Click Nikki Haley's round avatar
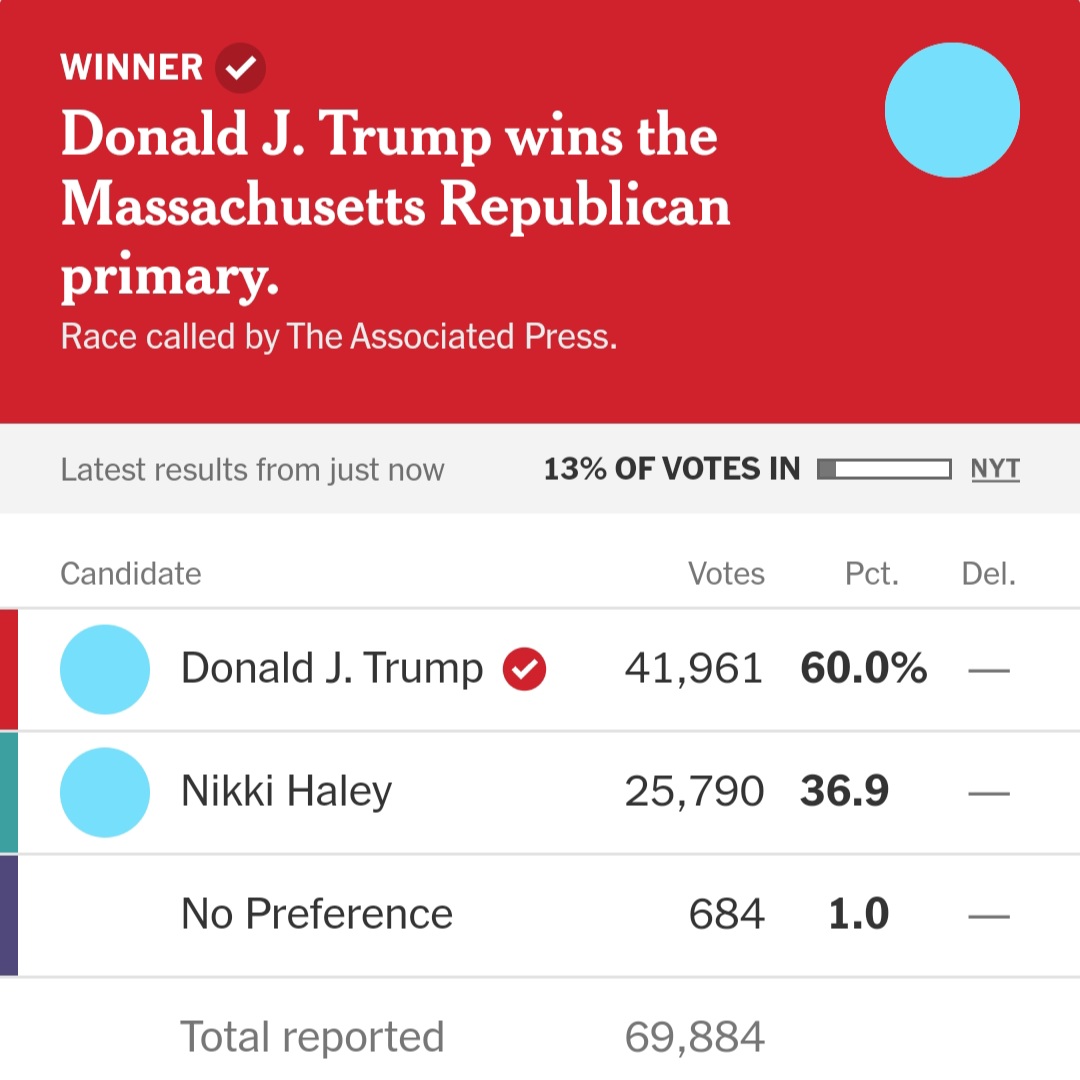1080x1080 pixels. pos(105,792)
